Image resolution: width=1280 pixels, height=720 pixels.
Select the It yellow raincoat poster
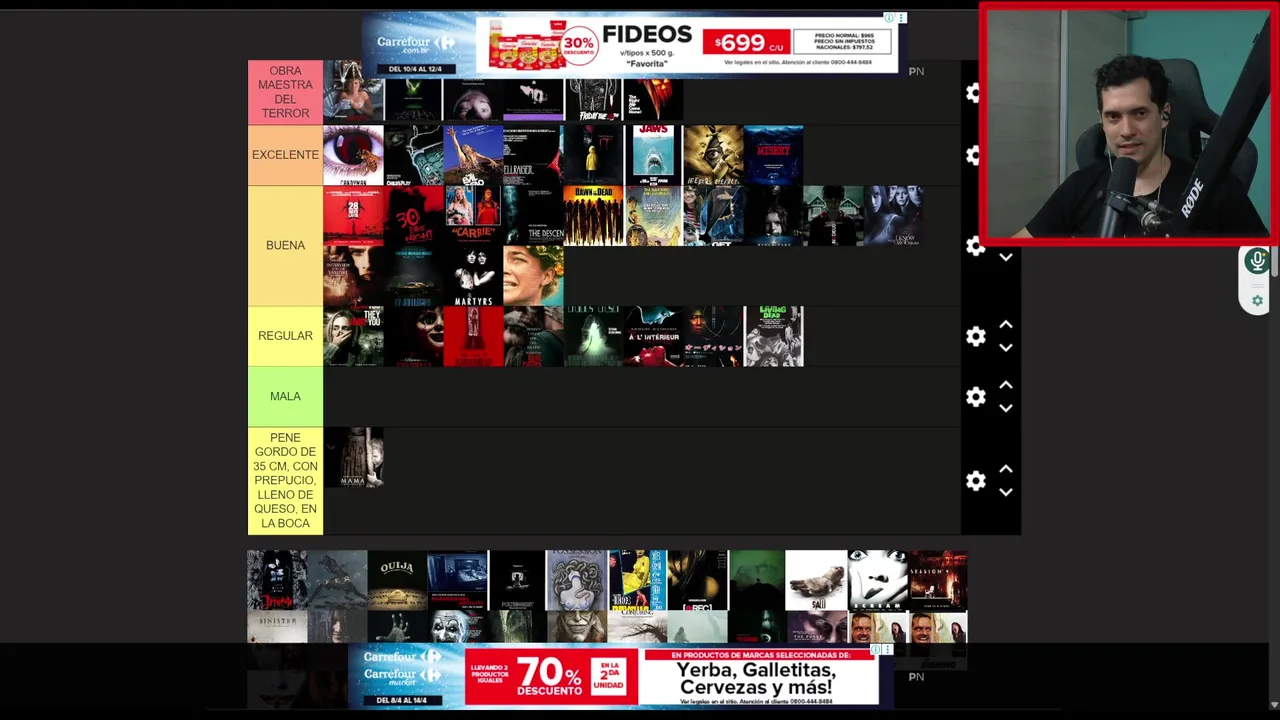[593, 156]
